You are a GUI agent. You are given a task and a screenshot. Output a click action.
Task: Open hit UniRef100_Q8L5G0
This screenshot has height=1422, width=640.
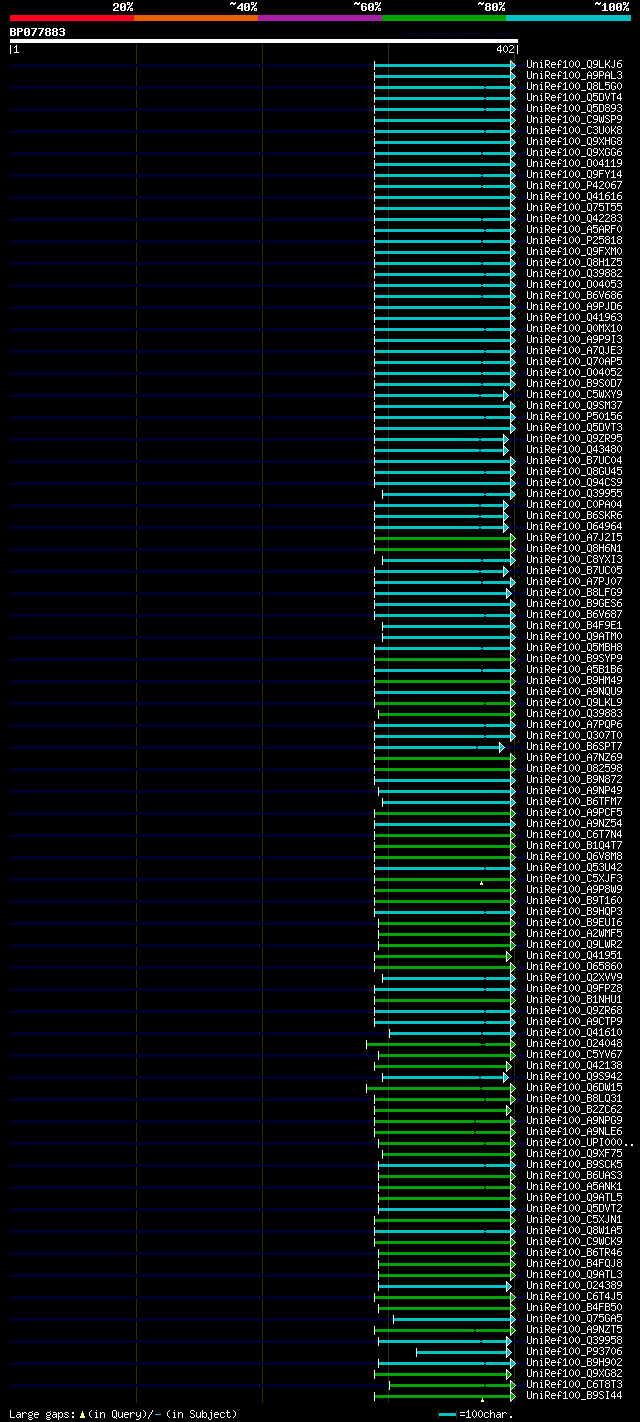coord(574,86)
